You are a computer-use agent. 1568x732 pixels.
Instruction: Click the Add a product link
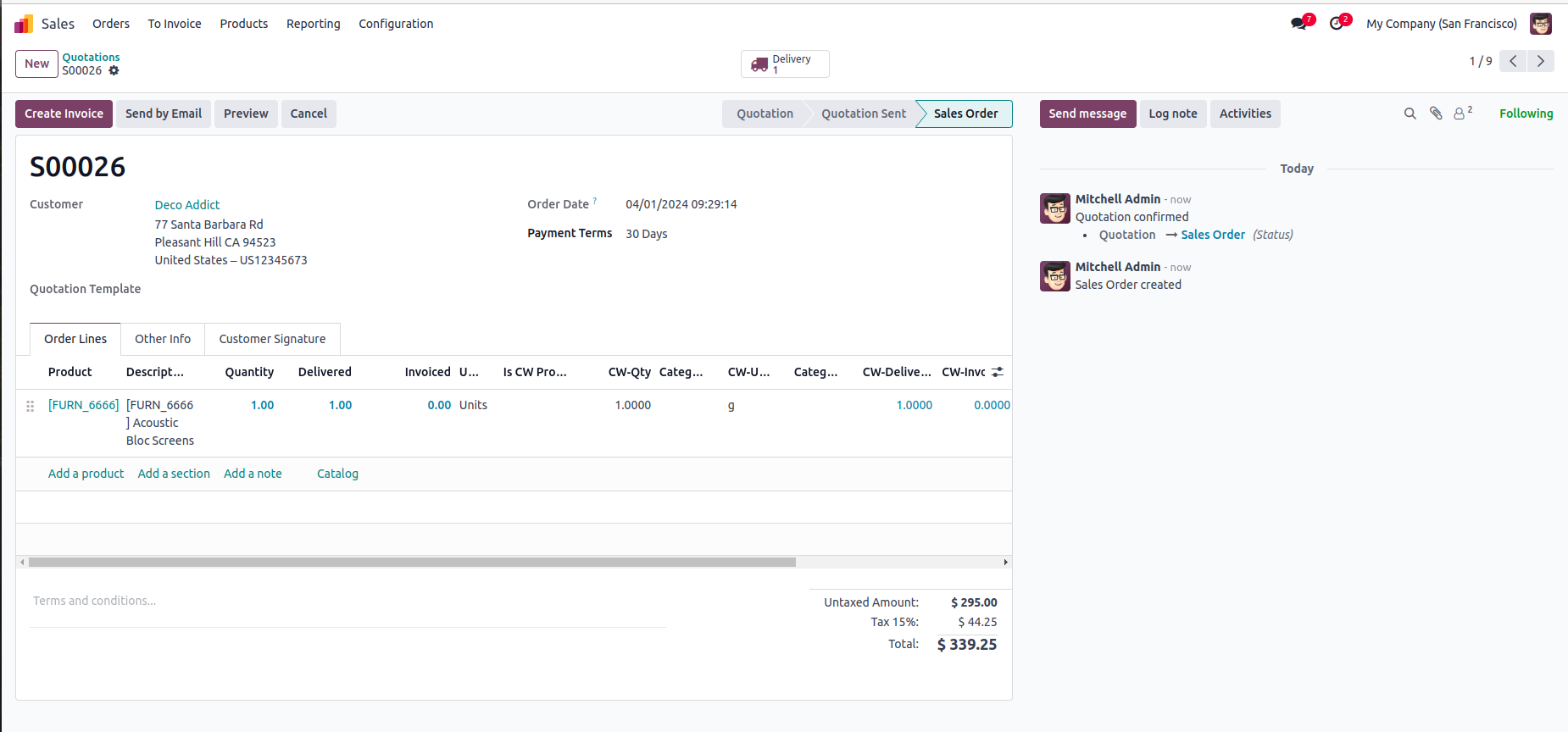click(86, 474)
